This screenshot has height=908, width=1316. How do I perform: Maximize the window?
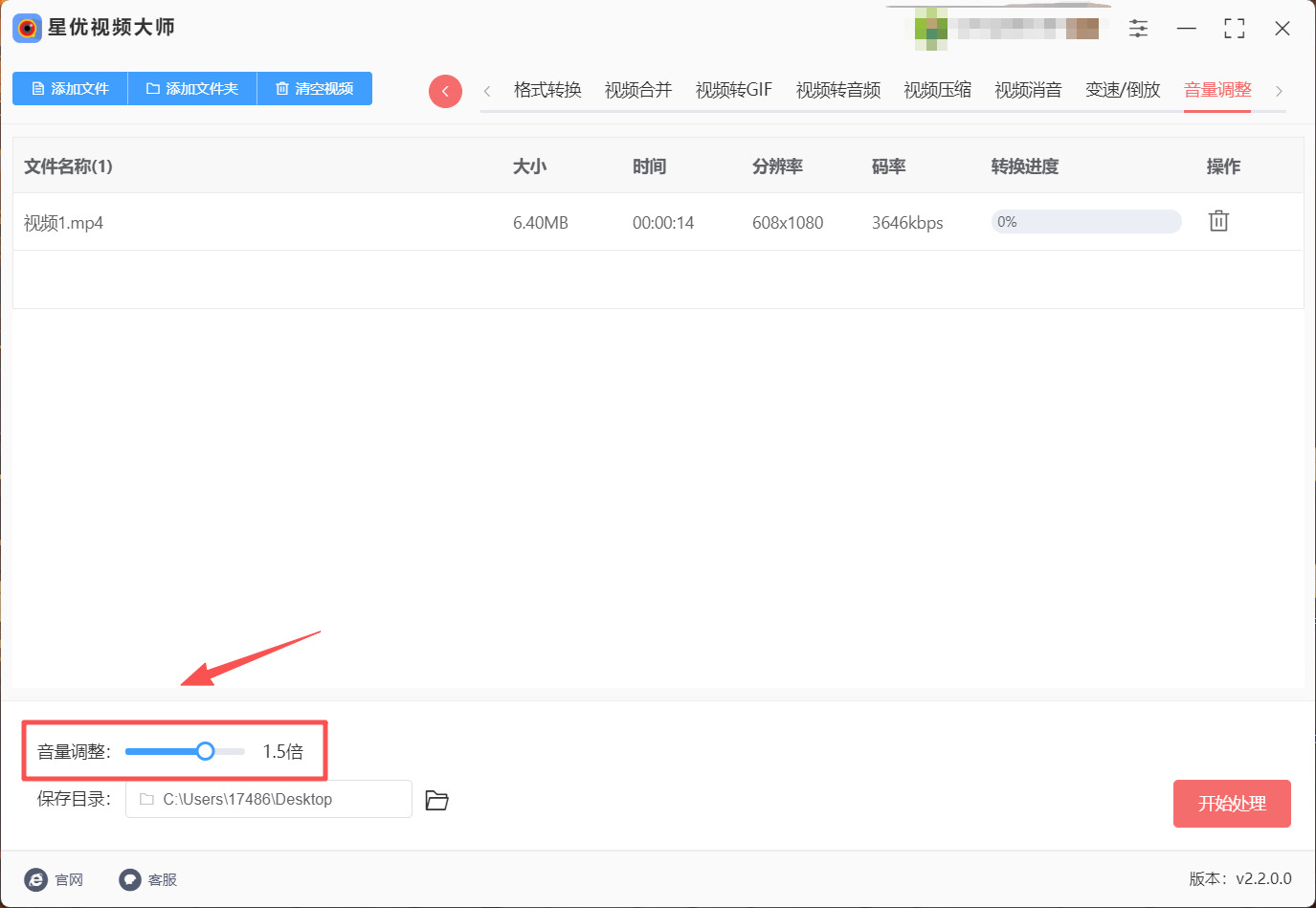click(x=1235, y=29)
